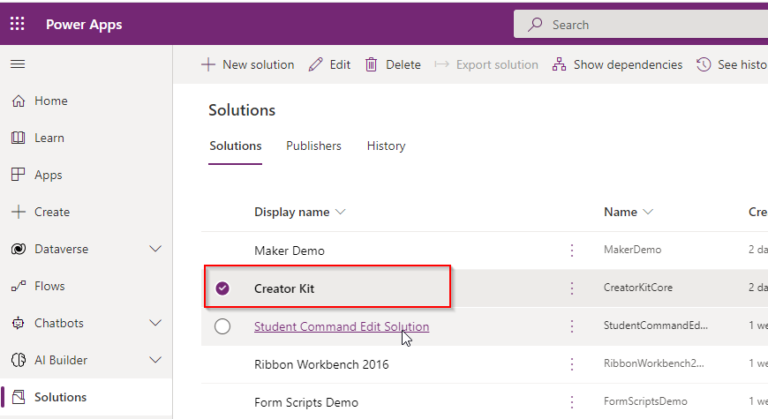Click the Flows connector icon
Viewport: 768px width, 419px height.
(x=18, y=286)
